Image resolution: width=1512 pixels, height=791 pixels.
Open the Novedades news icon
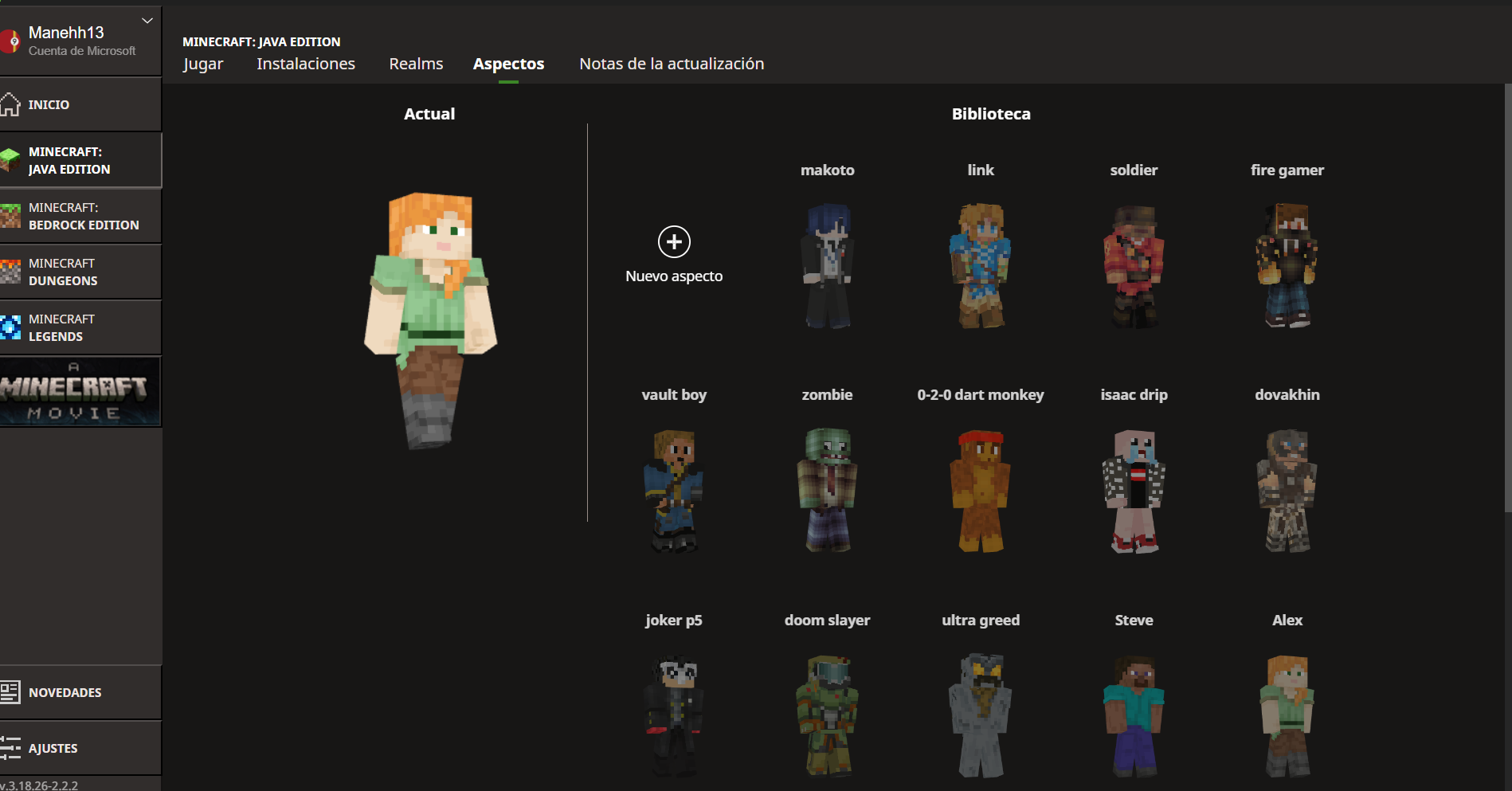tap(10, 692)
